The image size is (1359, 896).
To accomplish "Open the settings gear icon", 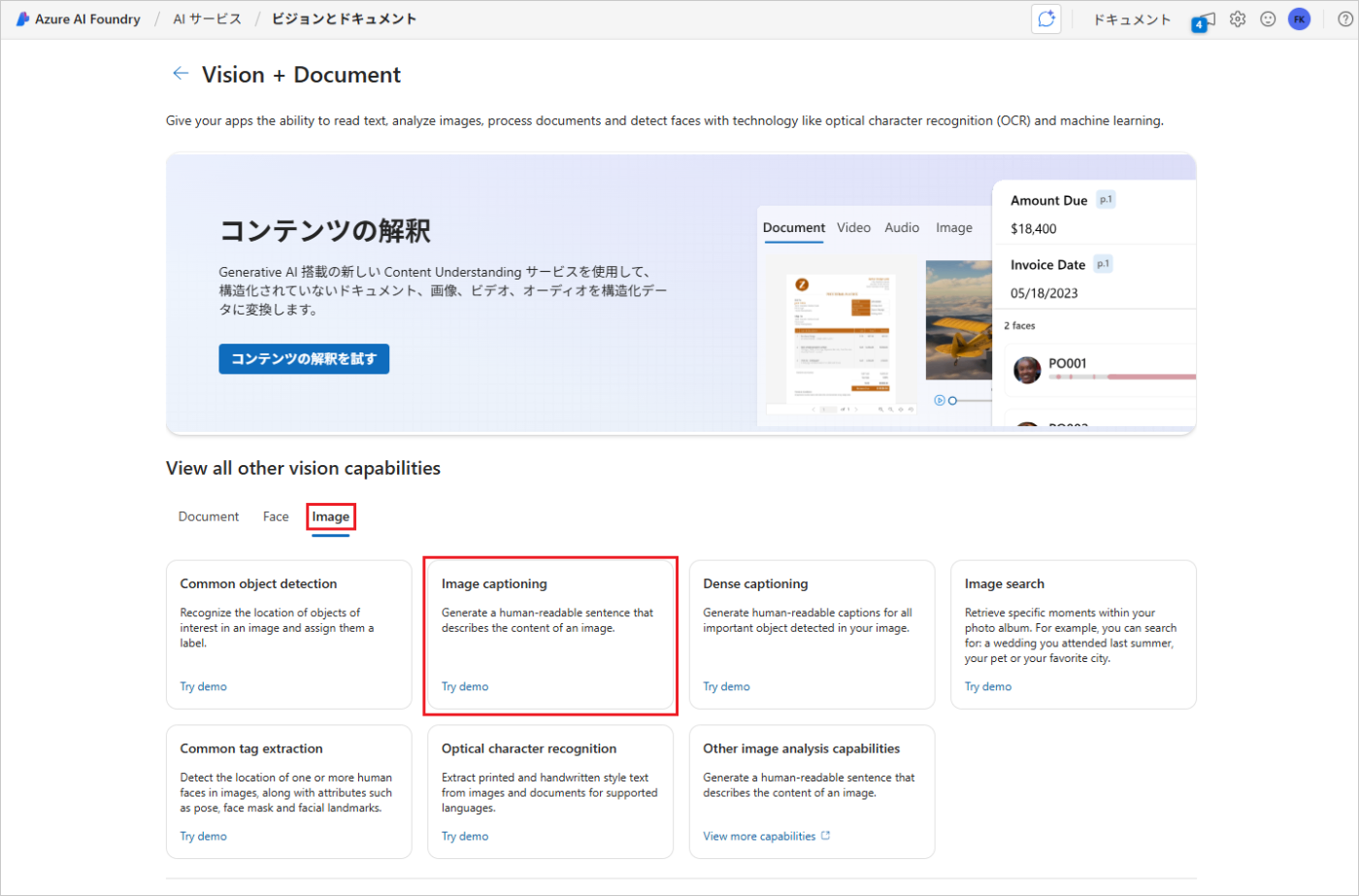I will coord(1238,18).
